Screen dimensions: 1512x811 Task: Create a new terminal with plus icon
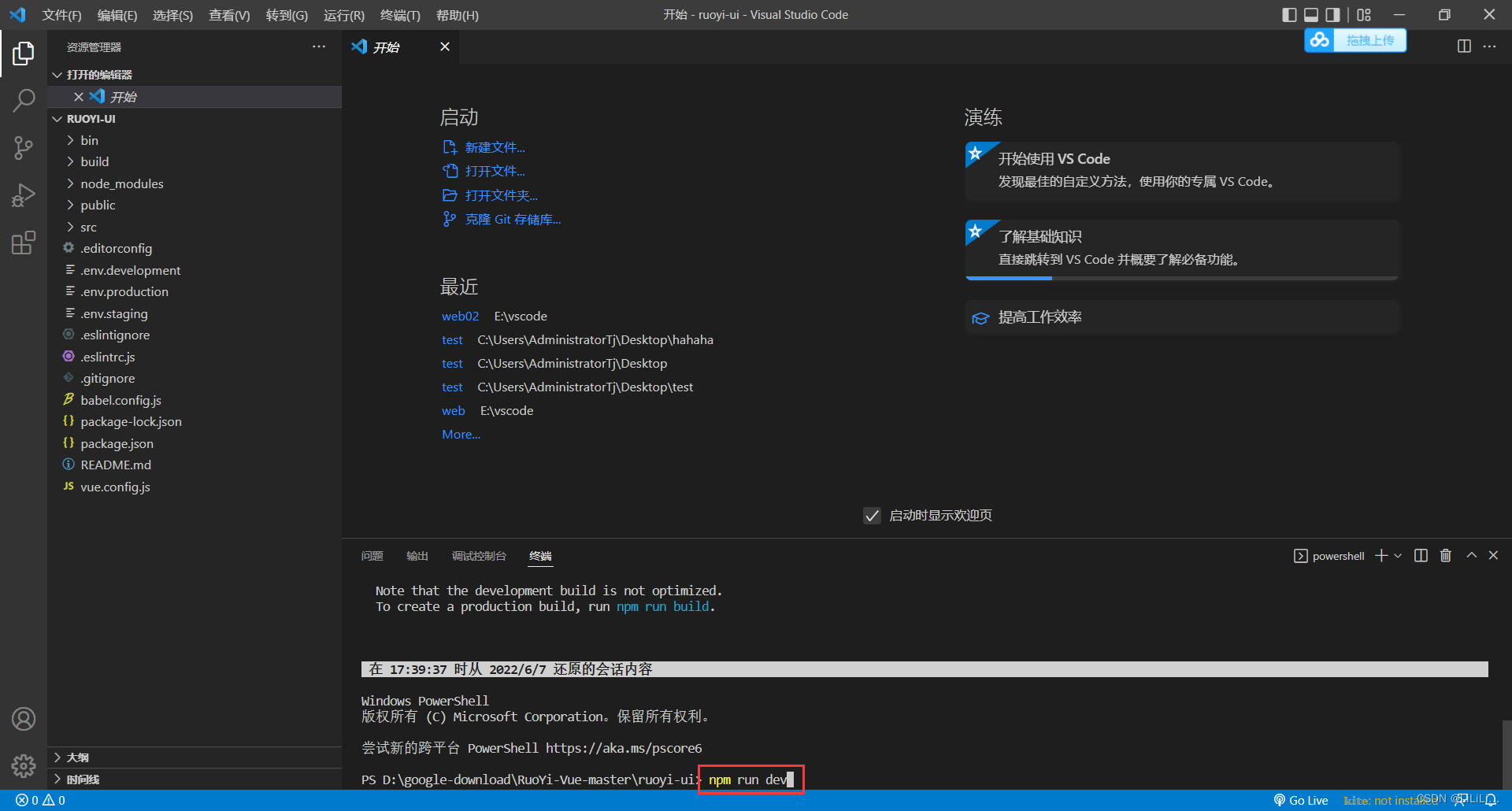1381,556
